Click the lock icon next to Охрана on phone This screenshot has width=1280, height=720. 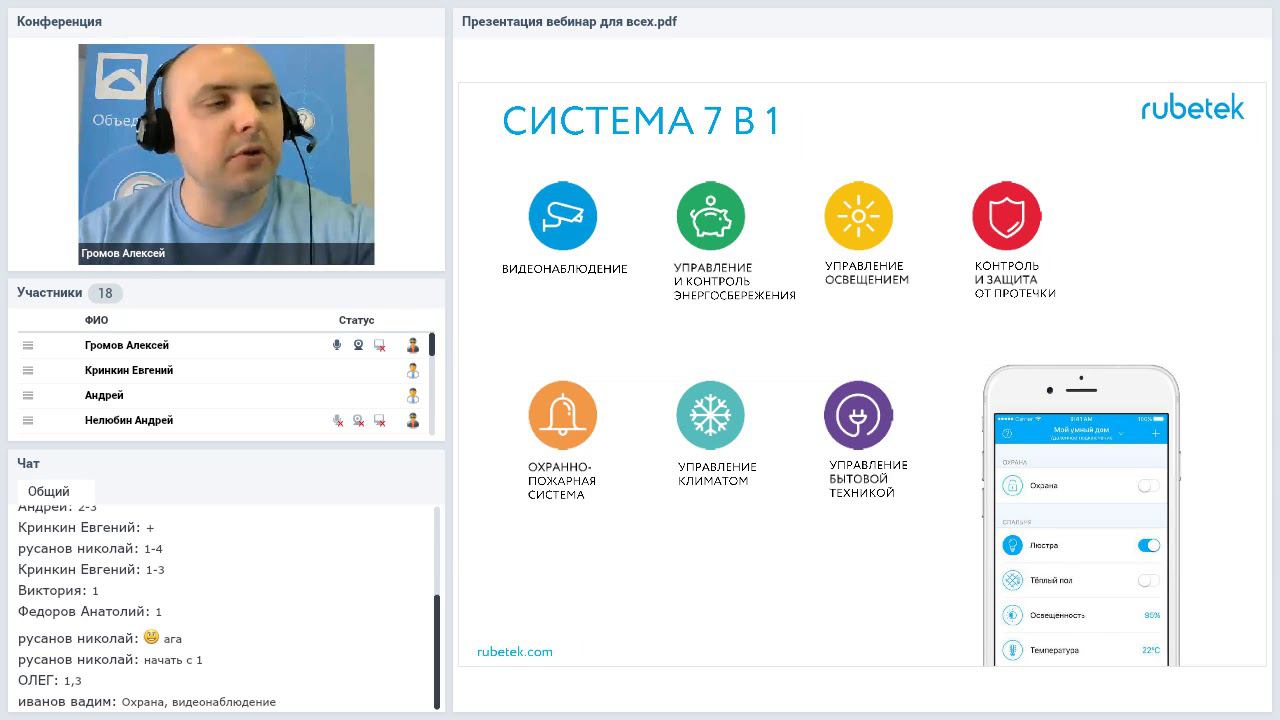(x=1013, y=486)
